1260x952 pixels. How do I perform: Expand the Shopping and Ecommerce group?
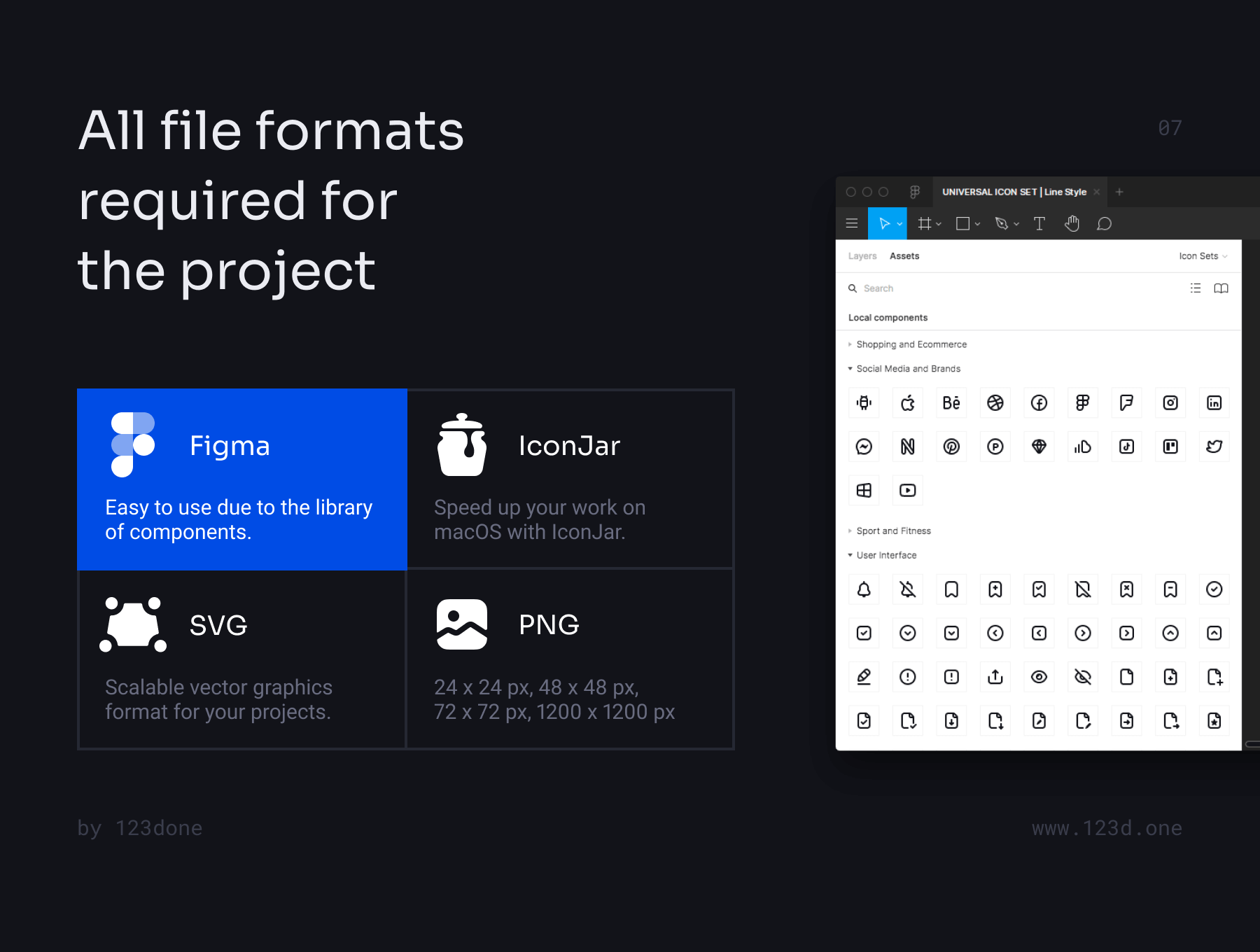(907, 344)
